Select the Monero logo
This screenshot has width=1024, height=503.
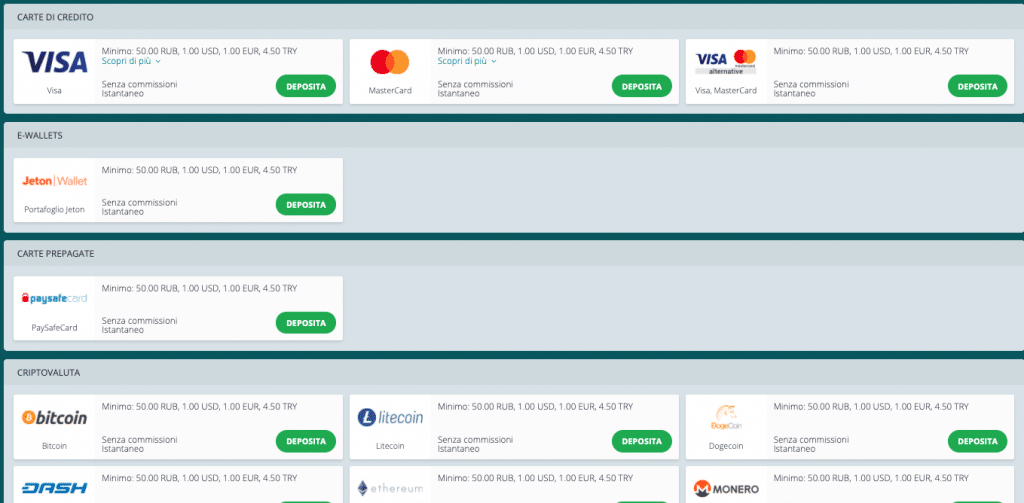pos(726,488)
